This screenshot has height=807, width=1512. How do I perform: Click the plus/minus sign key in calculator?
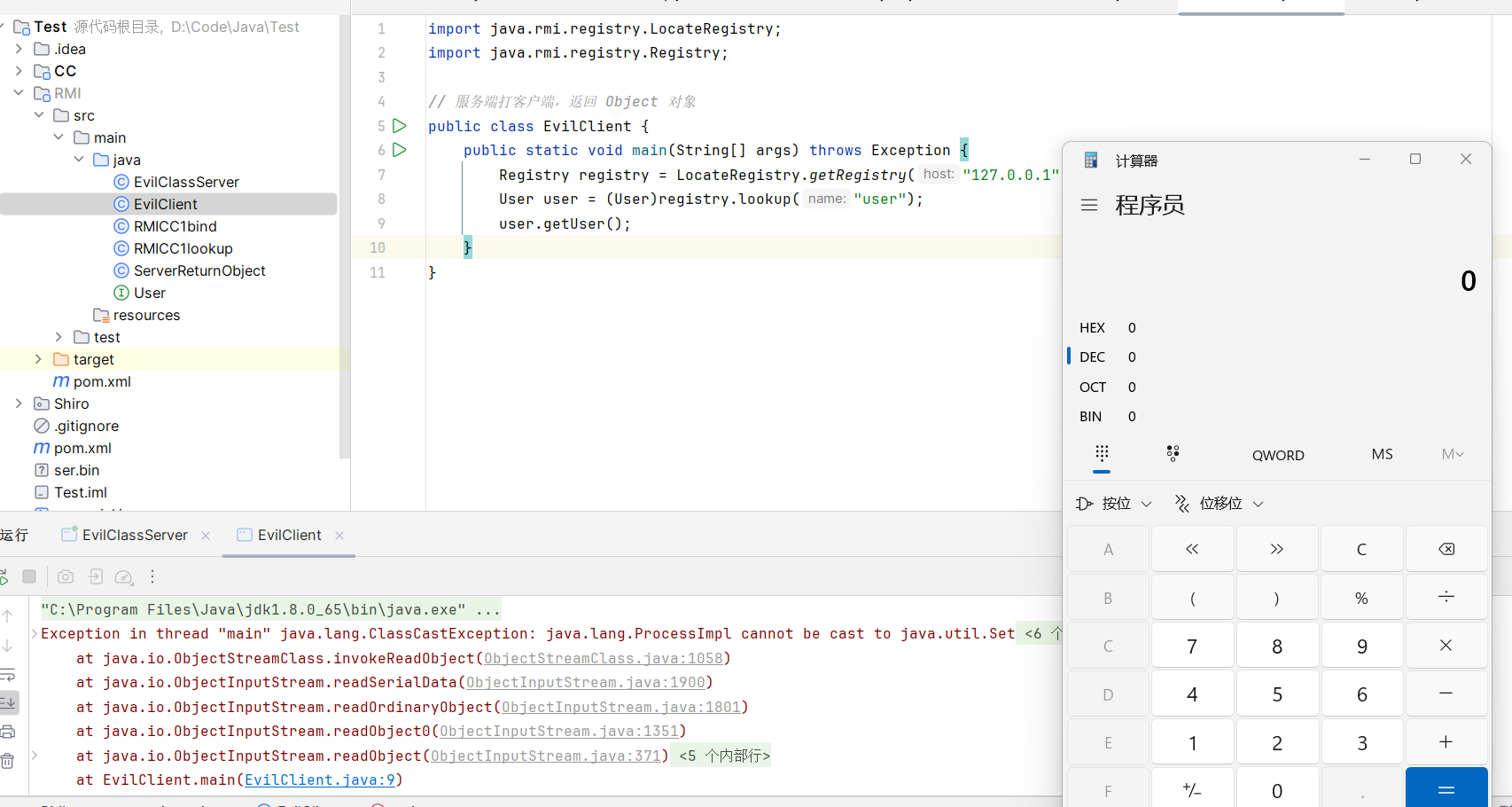1192,789
